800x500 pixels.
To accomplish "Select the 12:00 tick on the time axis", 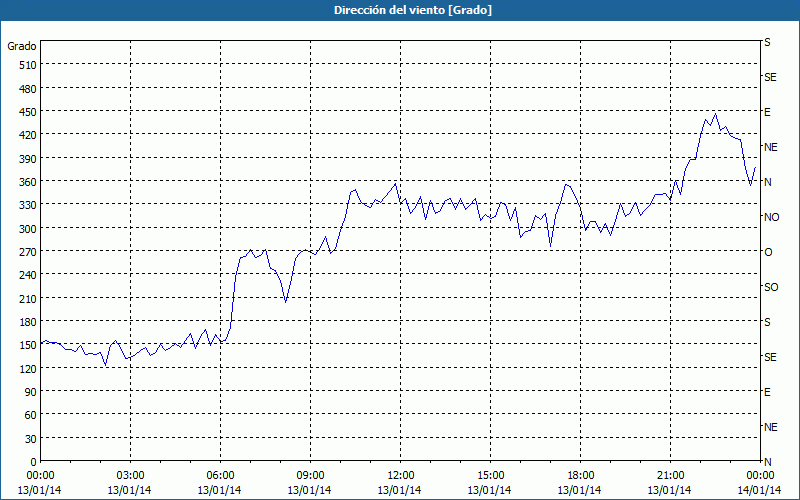I will click(401, 476).
